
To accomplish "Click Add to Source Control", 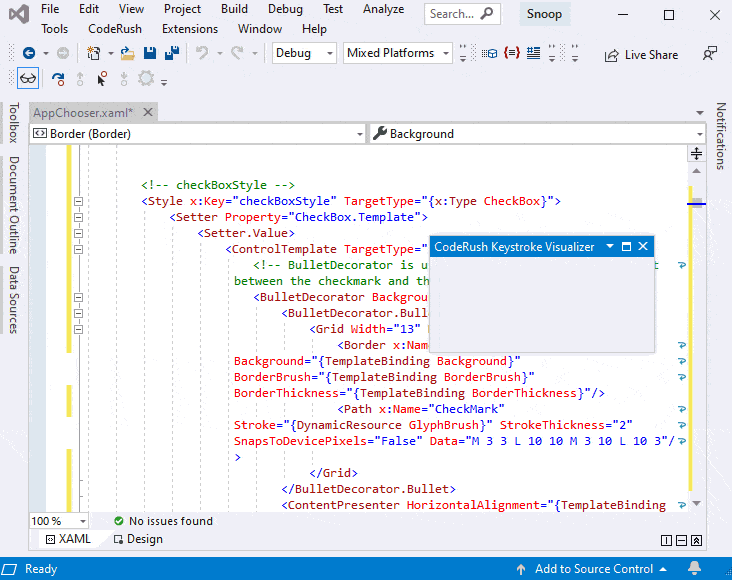I will (592, 569).
